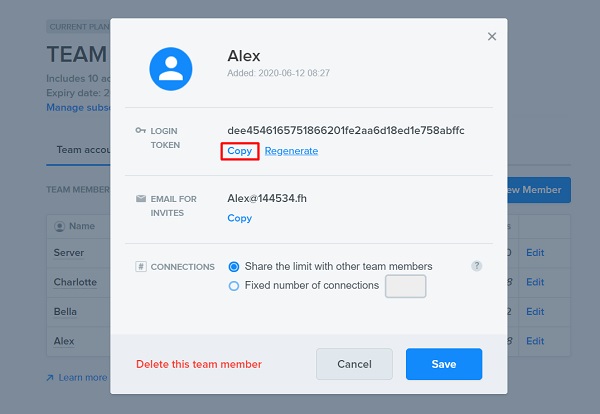This screenshot has width=600, height=414.
Task: Click the New Member button
Action: (539, 190)
